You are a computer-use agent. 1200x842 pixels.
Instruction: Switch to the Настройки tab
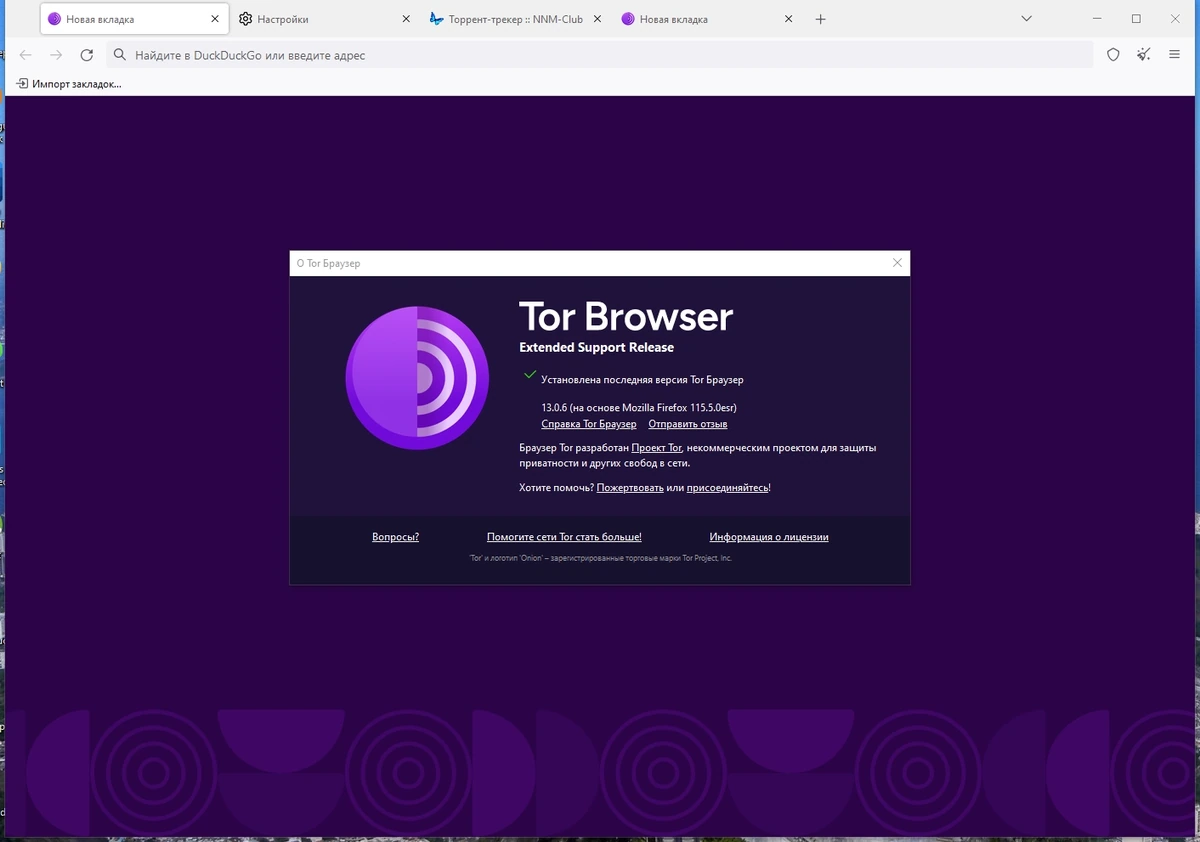coord(325,19)
